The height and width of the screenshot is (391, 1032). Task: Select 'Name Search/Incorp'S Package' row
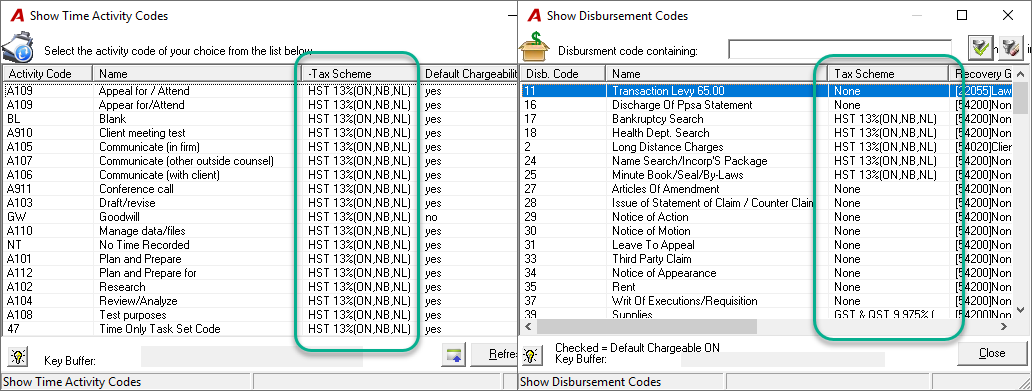(767, 161)
